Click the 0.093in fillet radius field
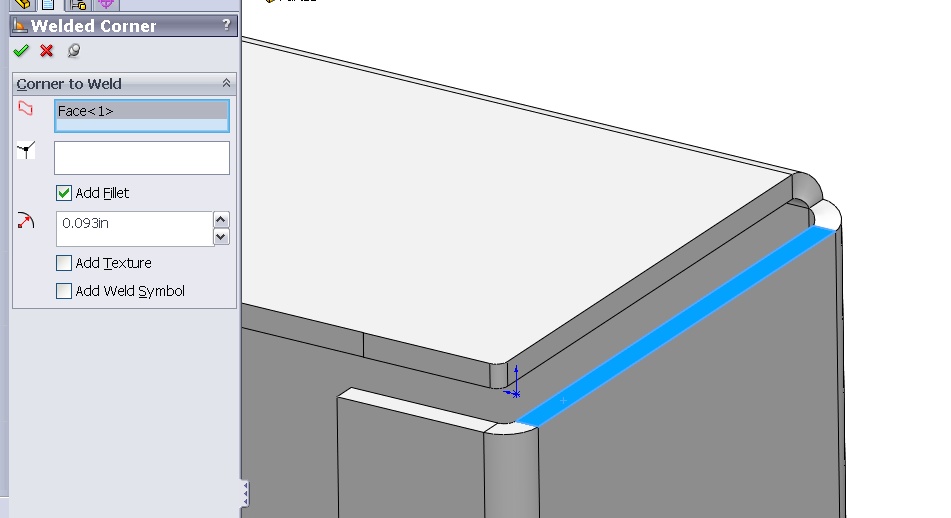 (x=135, y=229)
